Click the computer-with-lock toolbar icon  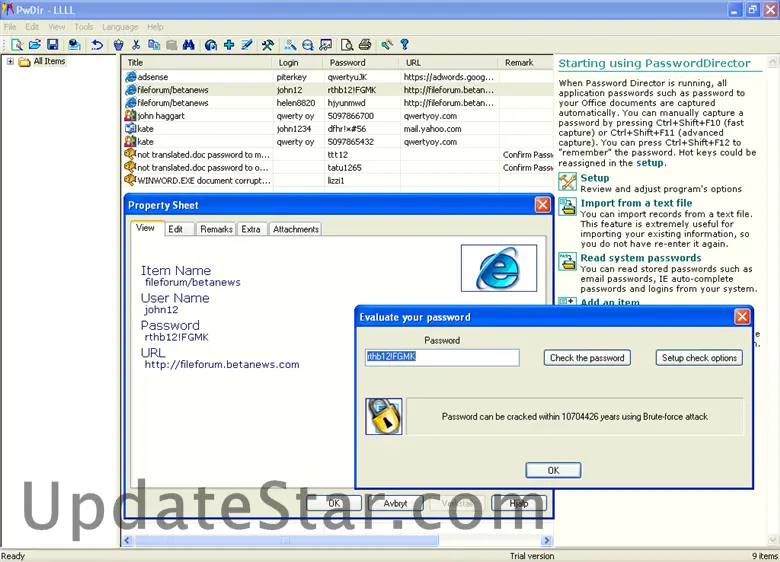tap(74, 45)
